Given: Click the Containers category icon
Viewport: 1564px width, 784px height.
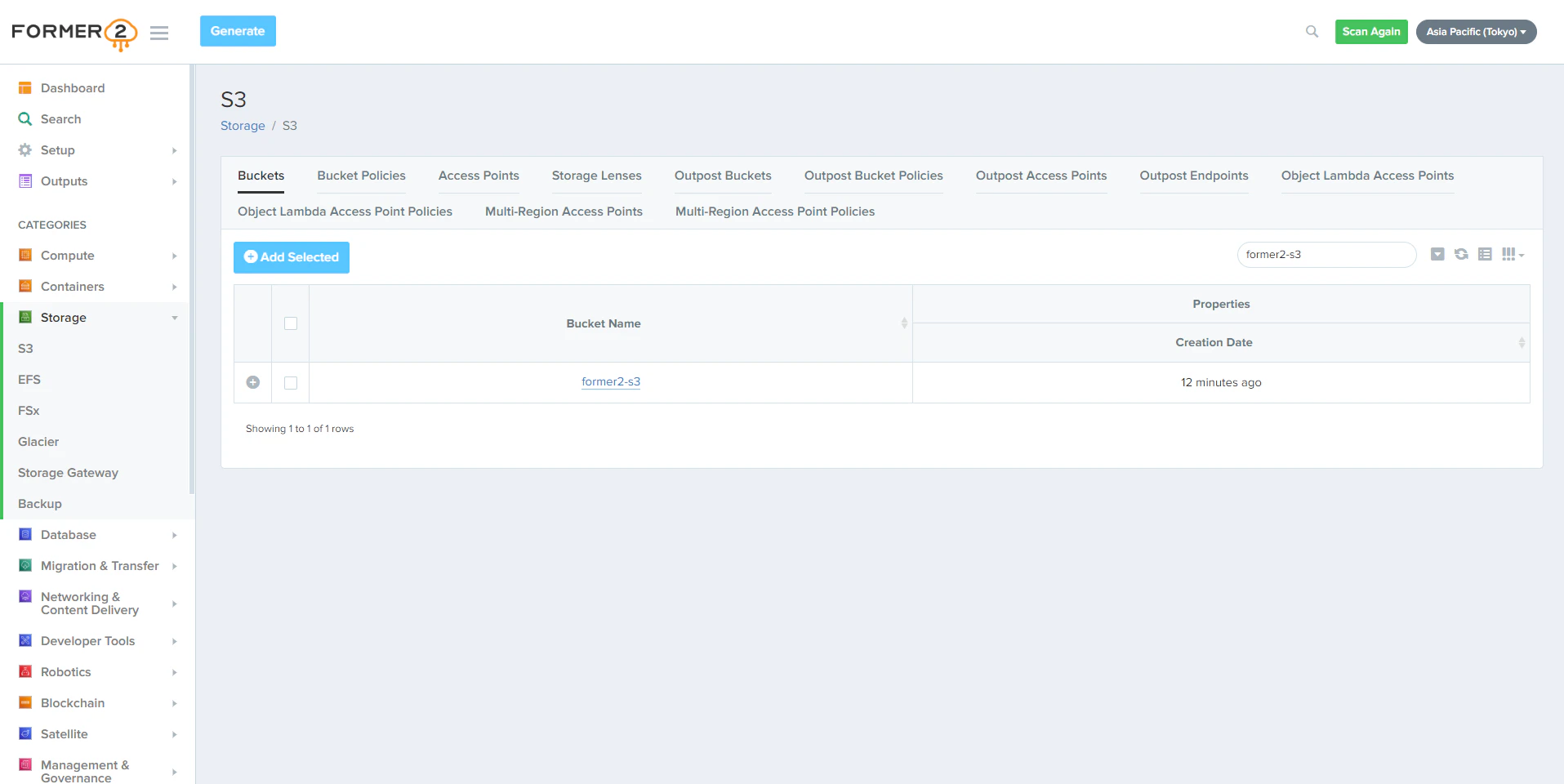Looking at the screenshot, I should (25, 287).
